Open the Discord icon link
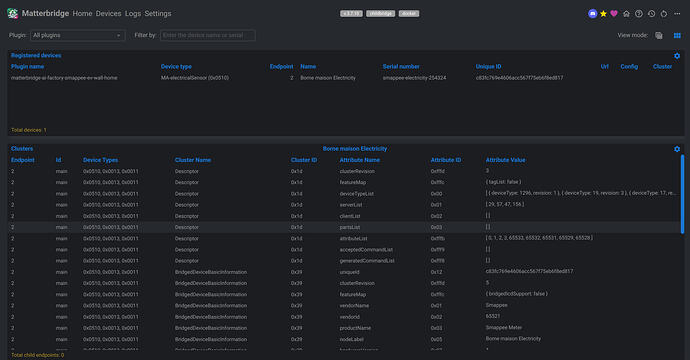The width and height of the screenshot is (690, 360). coord(592,14)
